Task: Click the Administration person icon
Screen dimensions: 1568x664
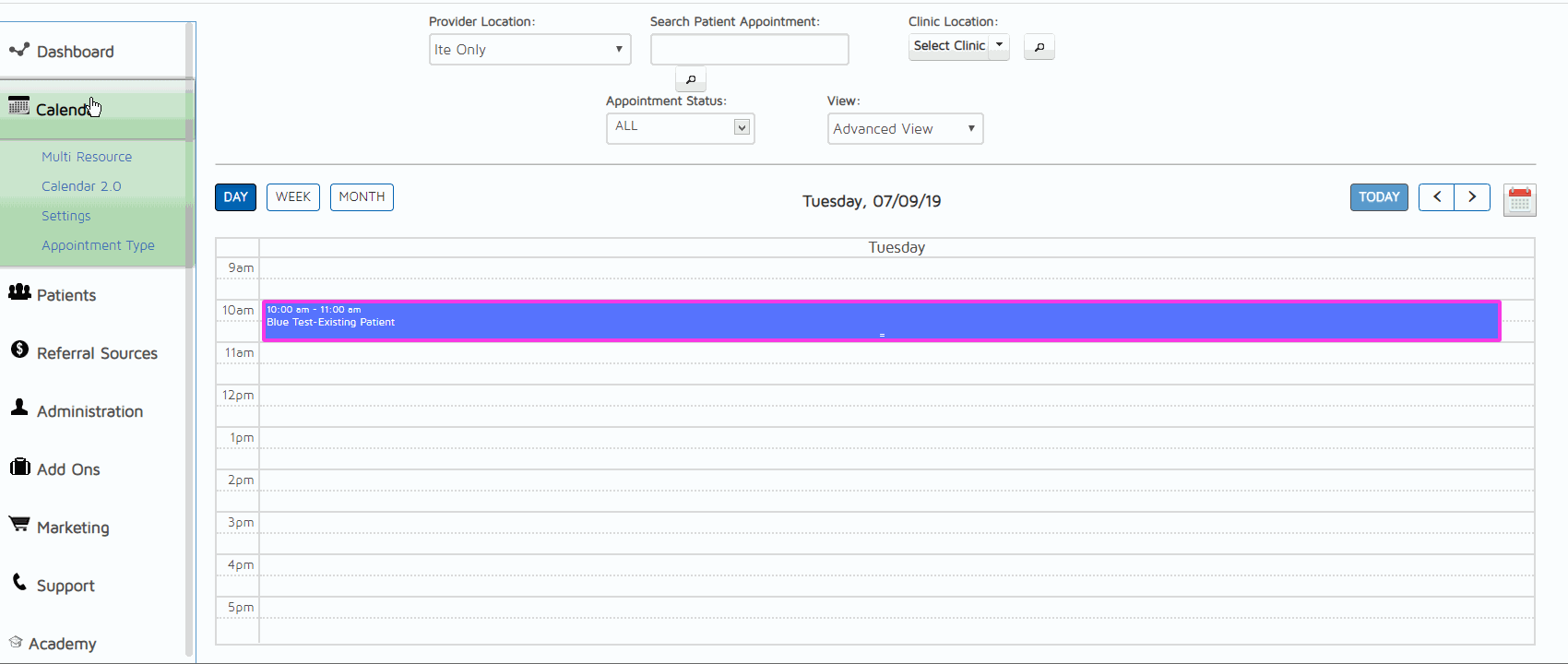Action: (x=19, y=408)
